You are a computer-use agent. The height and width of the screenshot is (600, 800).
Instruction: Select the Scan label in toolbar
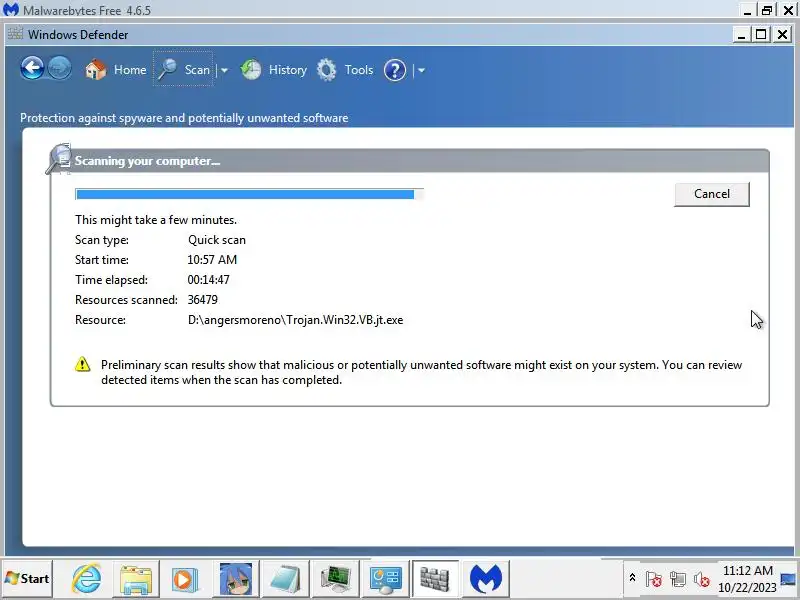197,70
